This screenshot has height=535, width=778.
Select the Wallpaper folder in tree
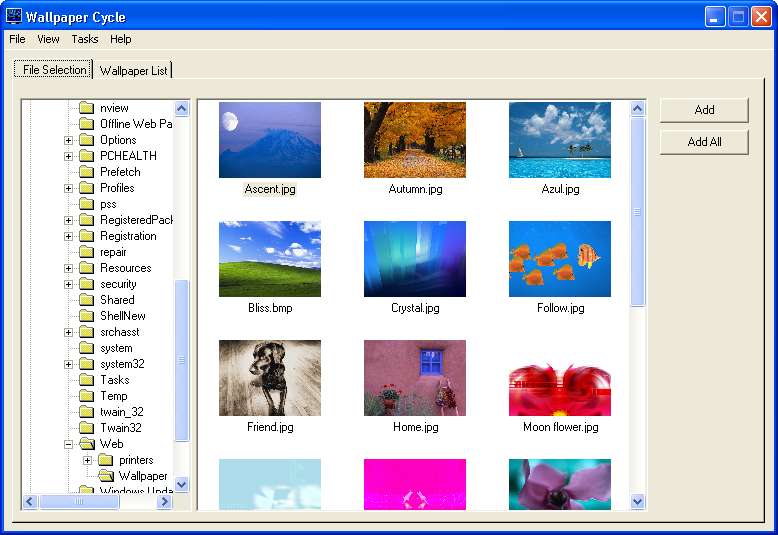click(142, 476)
